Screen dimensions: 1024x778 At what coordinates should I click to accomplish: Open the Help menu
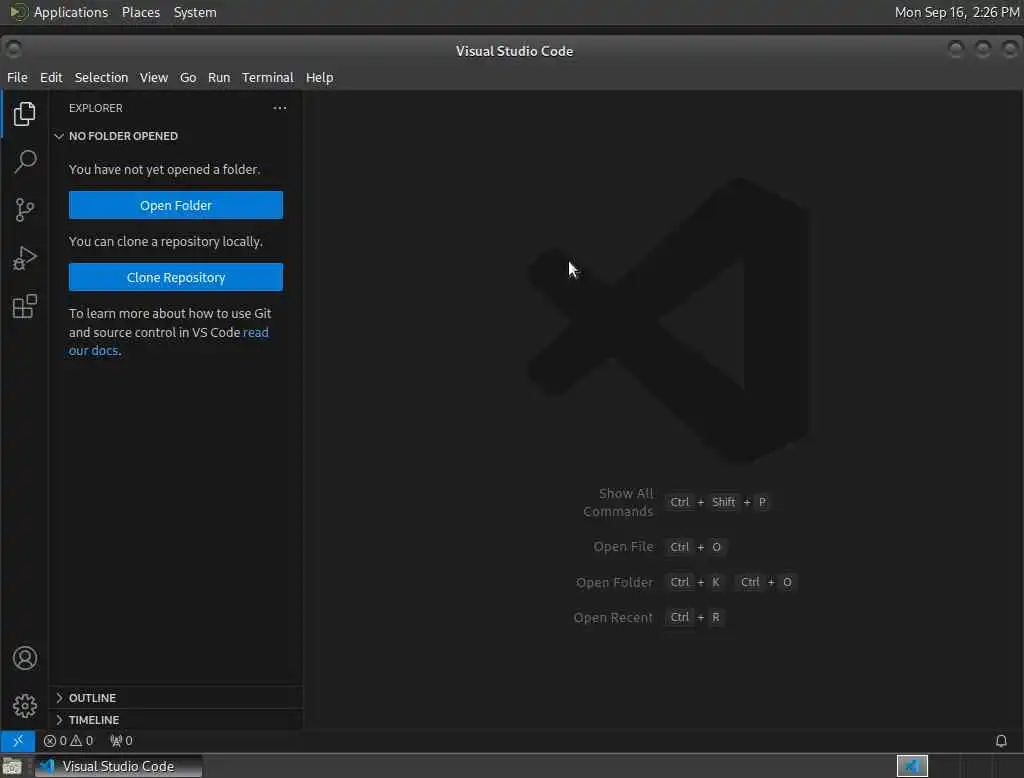click(x=319, y=77)
